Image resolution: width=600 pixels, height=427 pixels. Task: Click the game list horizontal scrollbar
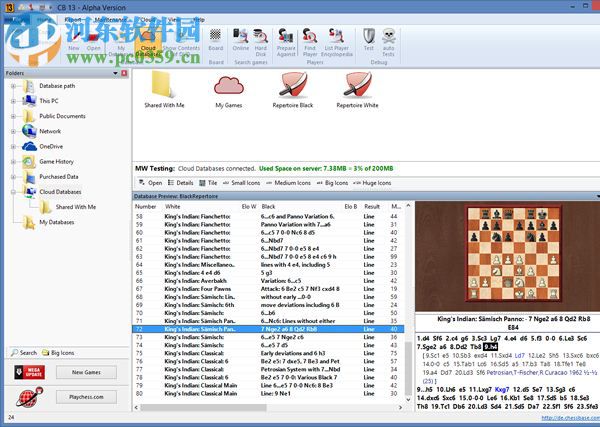click(203, 407)
